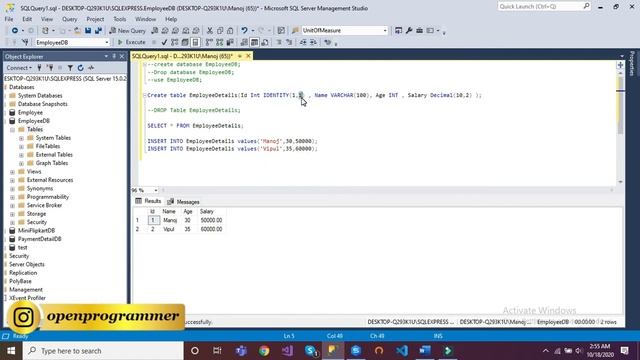Click the Navigate Backward icon
The height and width of the screenshot is (360, 640).
15,31
